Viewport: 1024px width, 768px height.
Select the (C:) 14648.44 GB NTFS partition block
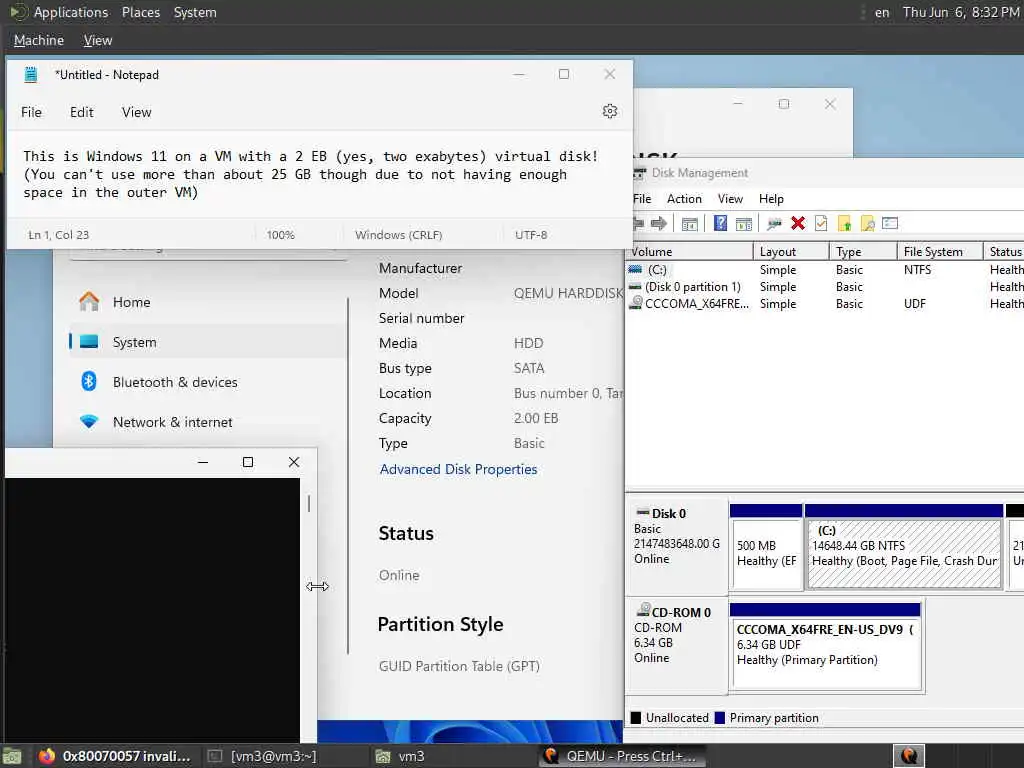click(x=904, y=547)
